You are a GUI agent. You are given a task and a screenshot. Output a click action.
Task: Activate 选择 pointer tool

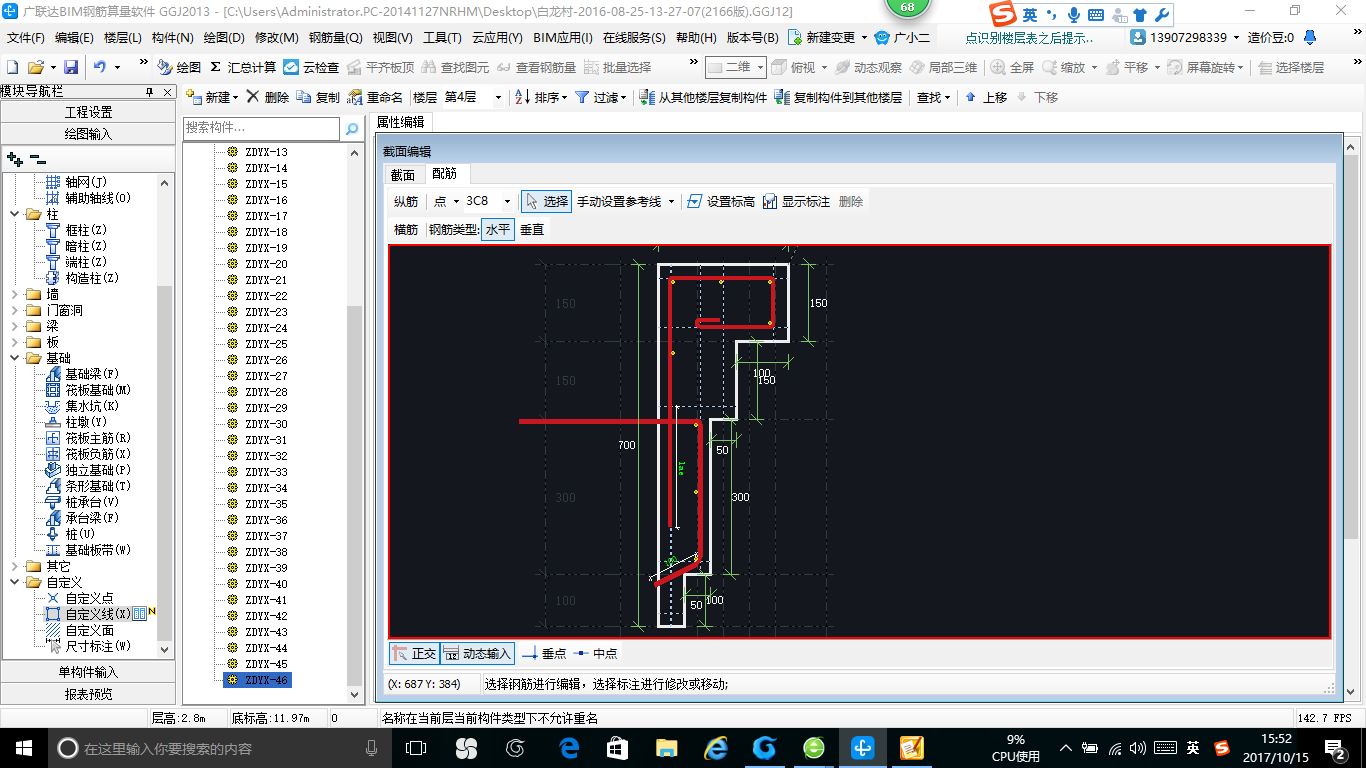(x=546, y=201)
